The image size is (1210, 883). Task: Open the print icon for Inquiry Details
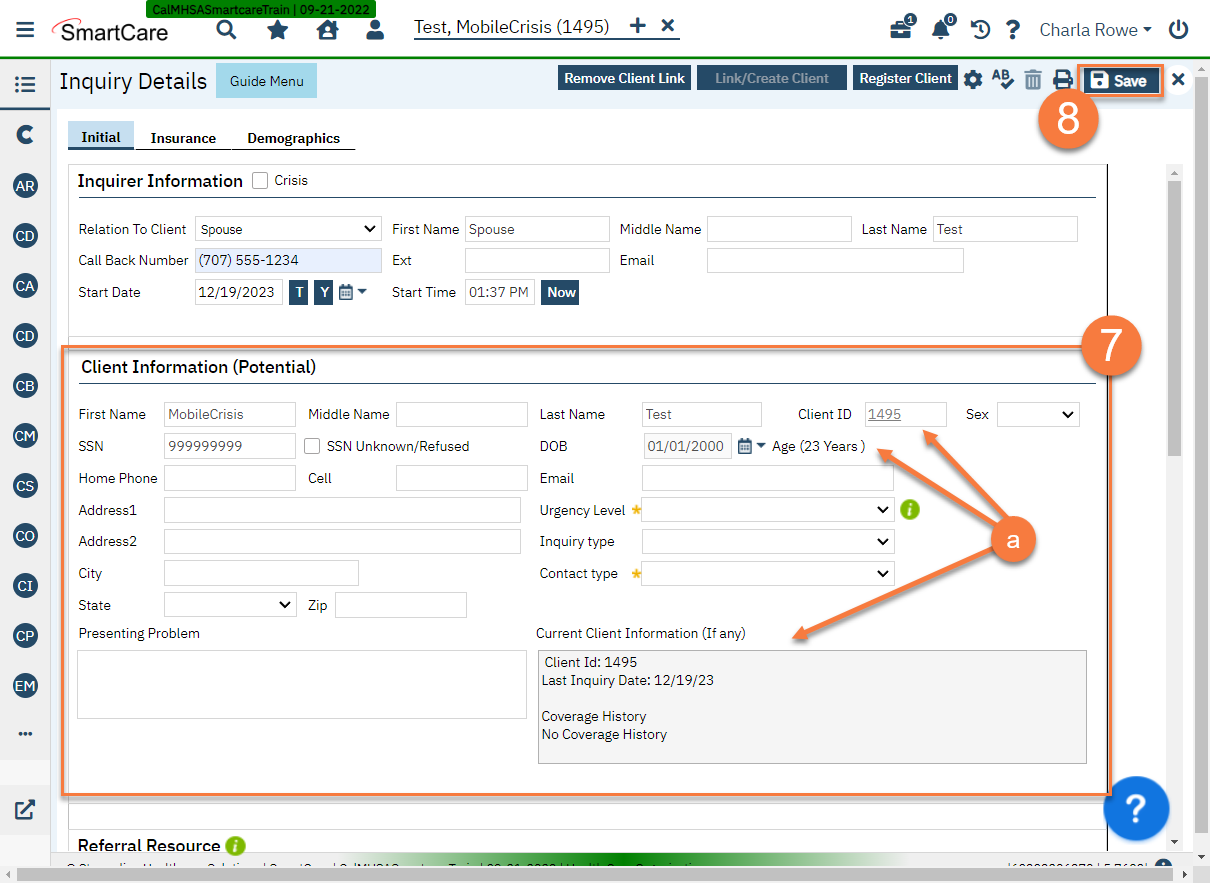pos(1063,79)
